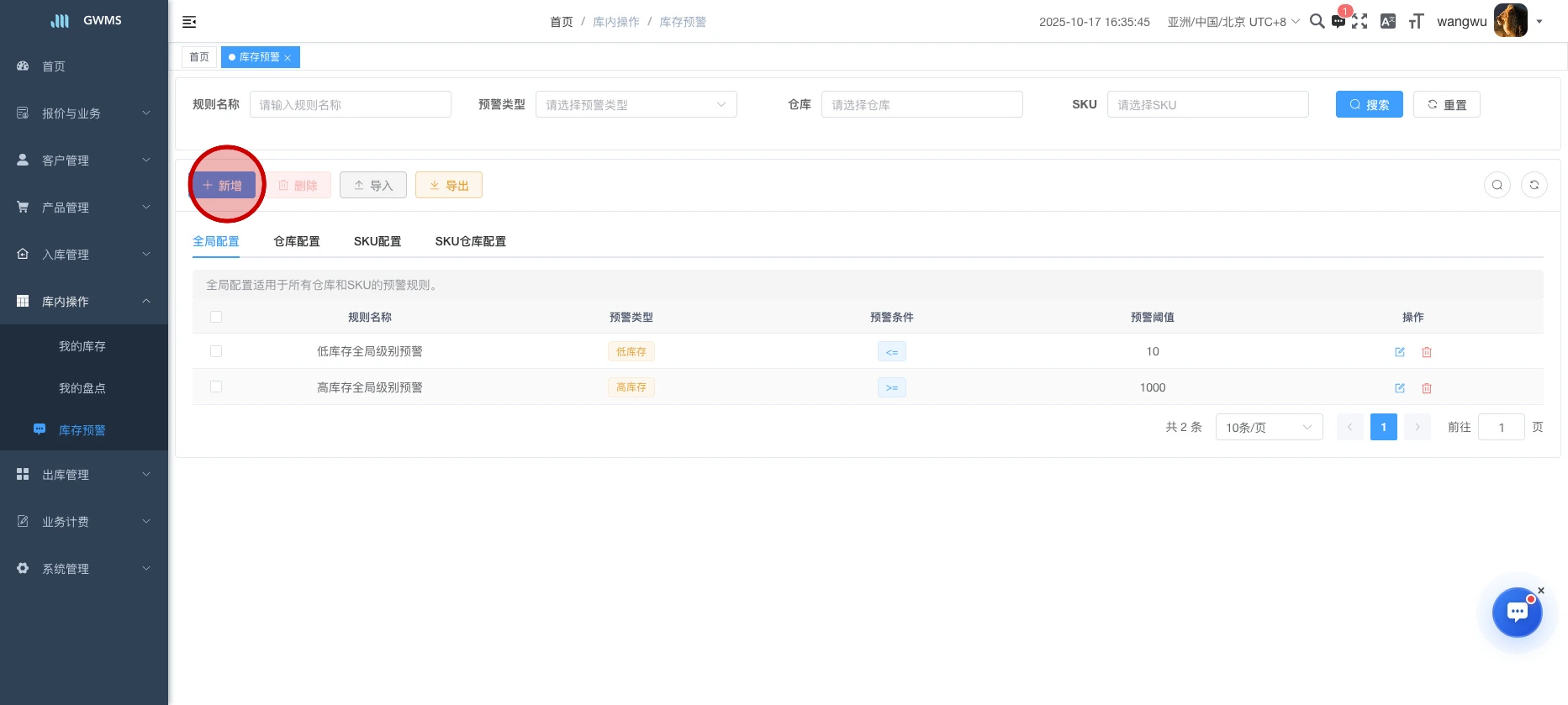Switch to the 仓库配置 tab
Image resolution: width=1568 pixels, height=705 pixels.
tap(297, 241)
